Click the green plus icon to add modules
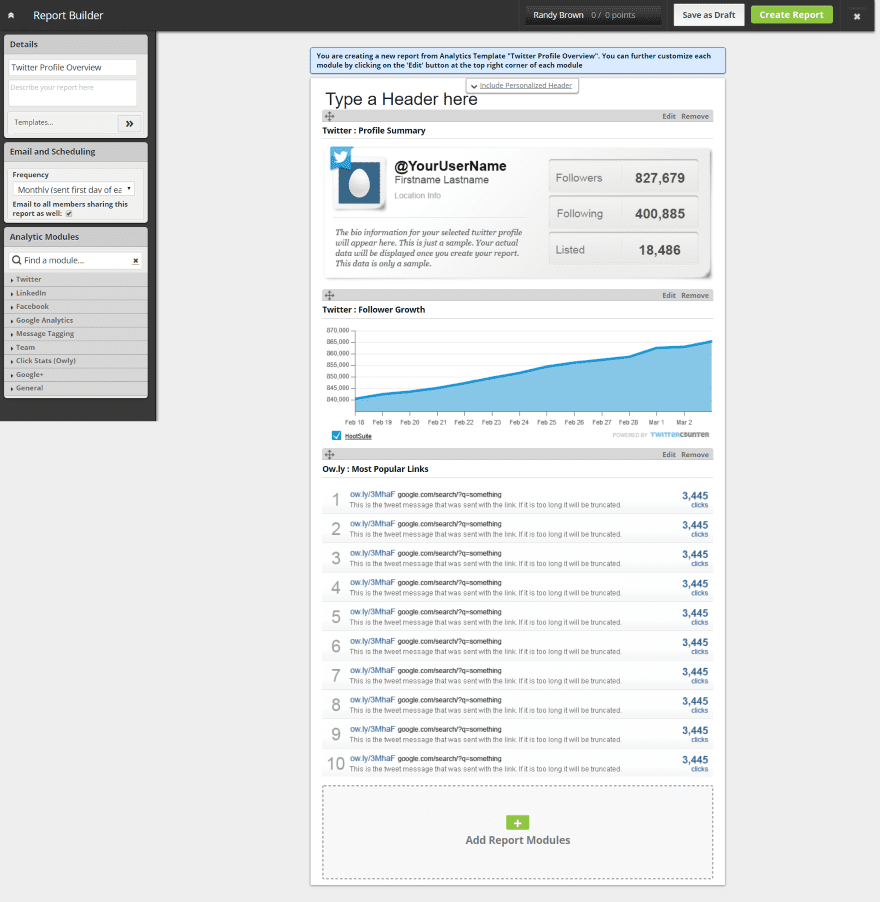Image resolution: width=880 pixels, height=902 pixels. (x=518, y=823)
